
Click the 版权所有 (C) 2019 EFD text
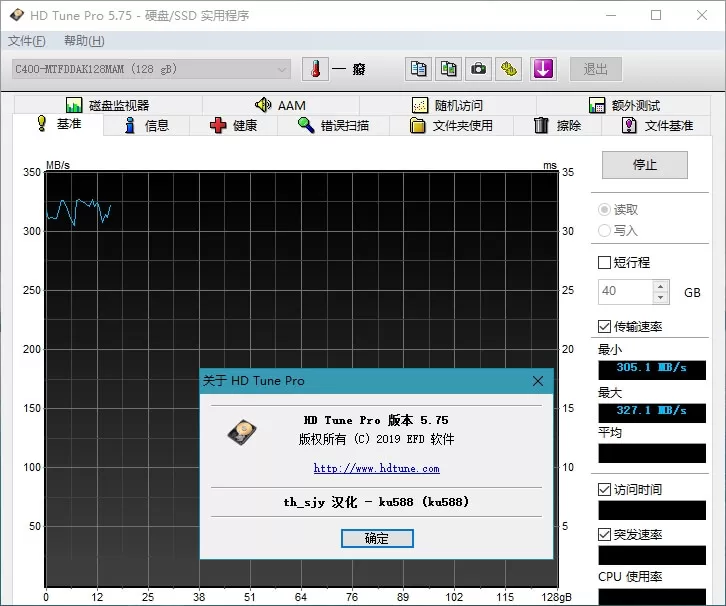tap(376, 439)
